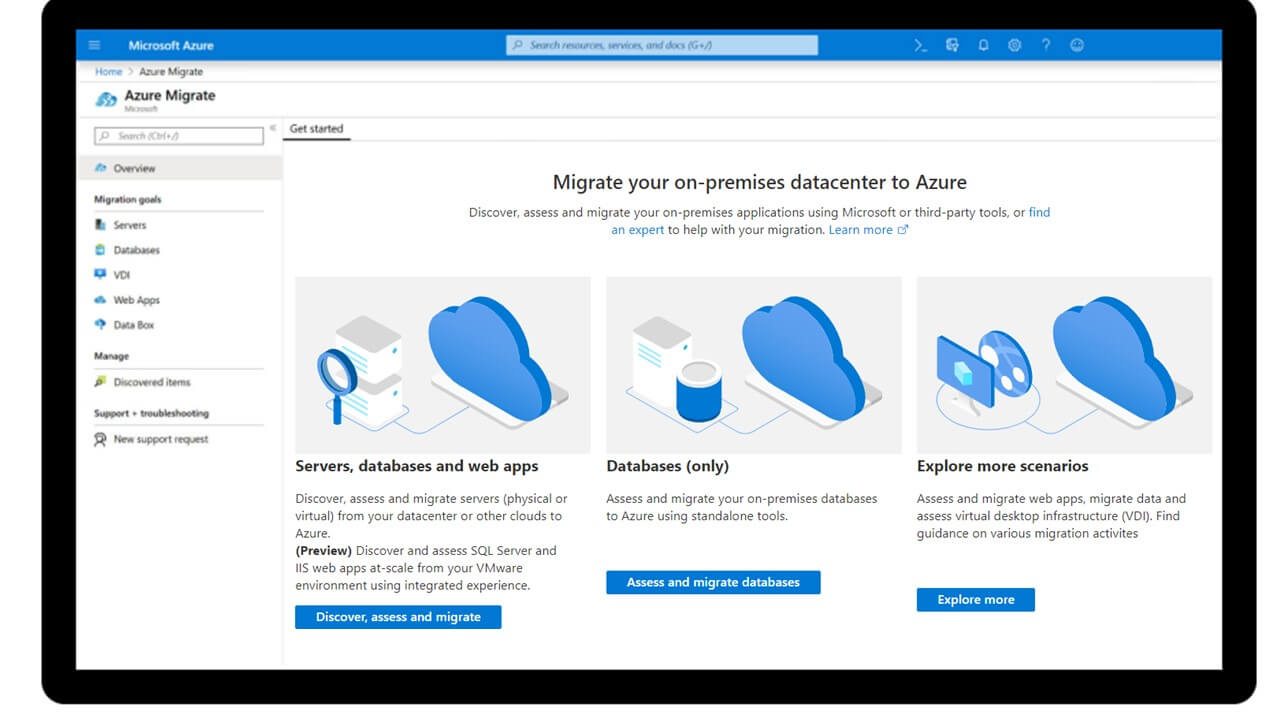Show notifications bell

point(983,45)
